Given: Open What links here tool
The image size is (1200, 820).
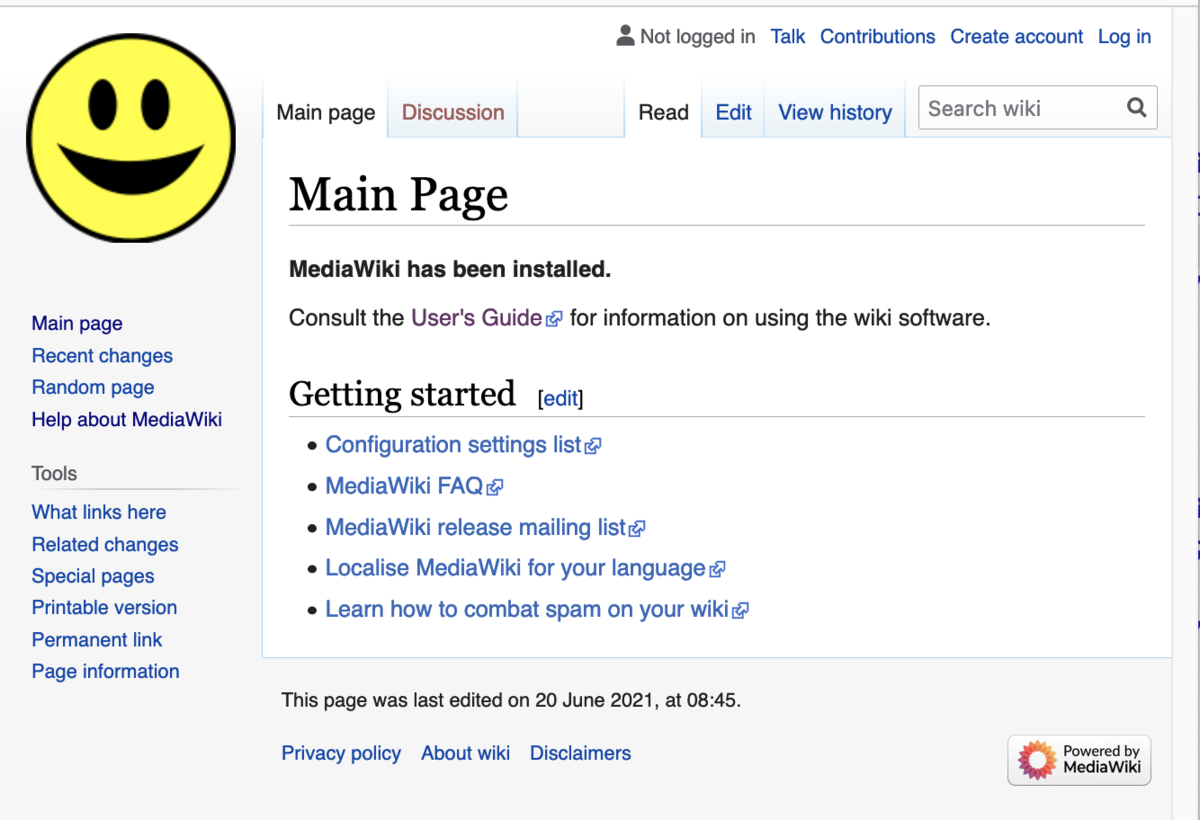Looking at the screenshot, I should (x=99, y=512).
